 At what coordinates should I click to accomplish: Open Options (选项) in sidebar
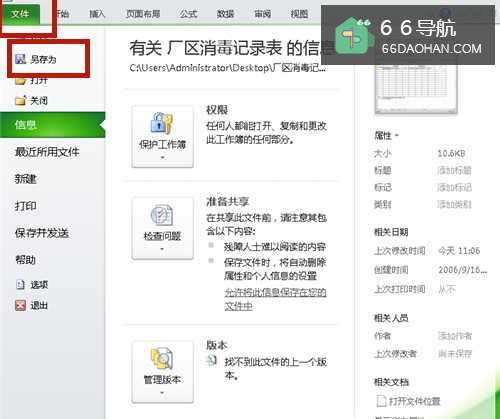[32, 285]
